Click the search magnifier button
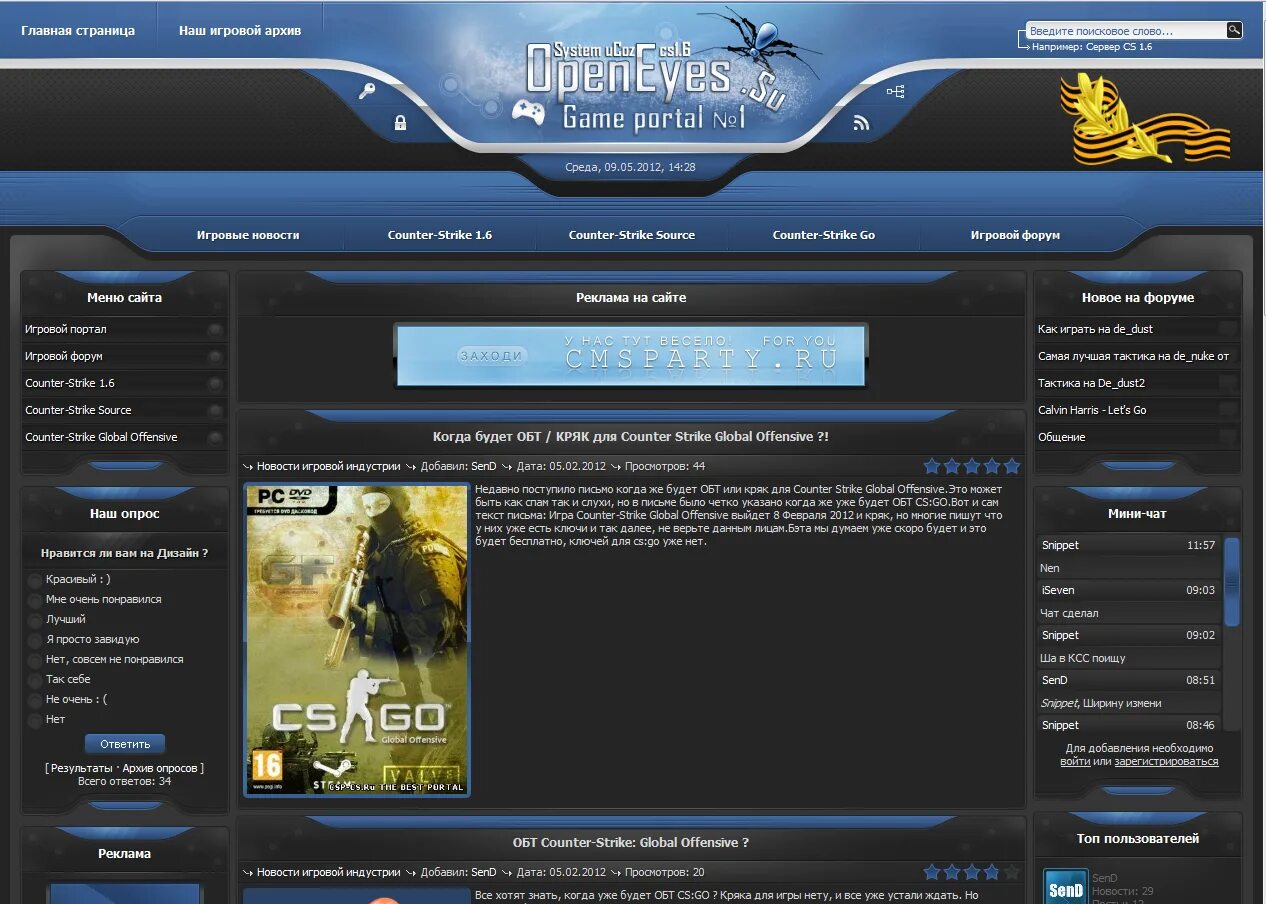 pyautogui.click(x=1234, y=30)
